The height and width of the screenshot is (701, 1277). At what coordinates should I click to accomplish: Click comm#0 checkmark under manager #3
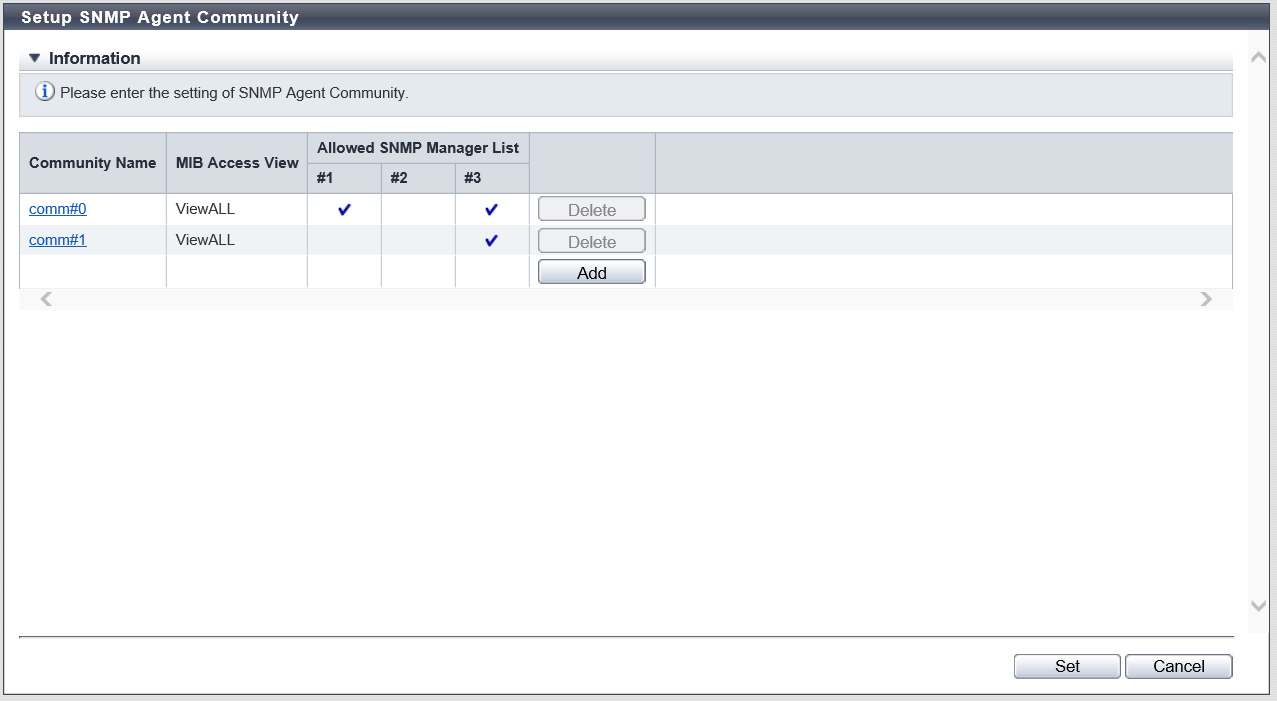(491, 210)
